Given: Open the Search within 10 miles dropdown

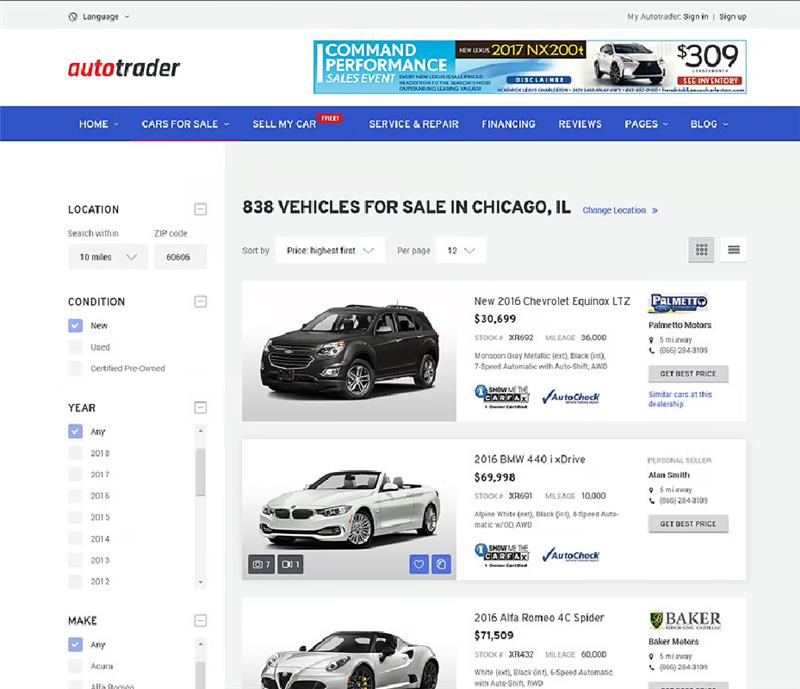Looking at the screenshot, I should (x=108, y=257).
